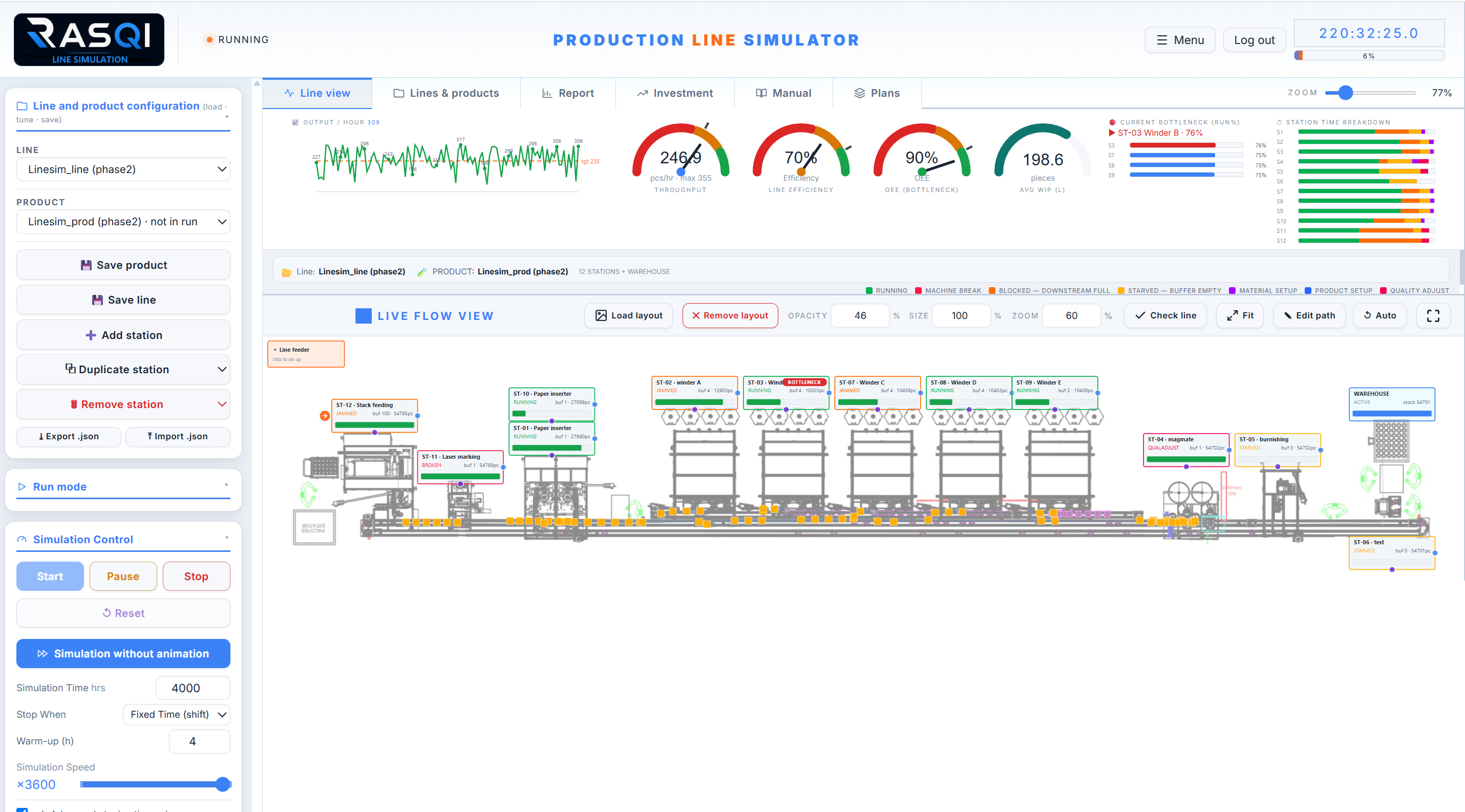1465x812 pixels.
Task: Click the copy icon on Duplicate station
Action: 70,369
